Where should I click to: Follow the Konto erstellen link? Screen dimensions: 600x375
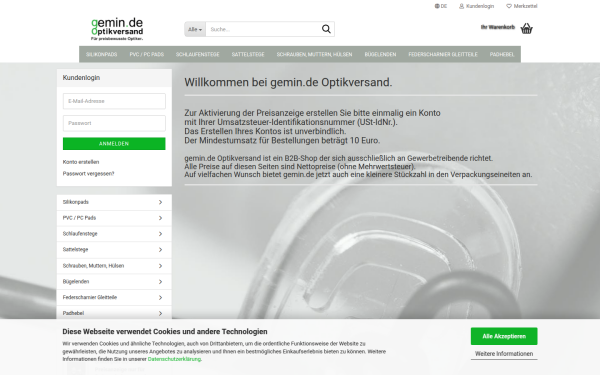[x=81, y=162]
